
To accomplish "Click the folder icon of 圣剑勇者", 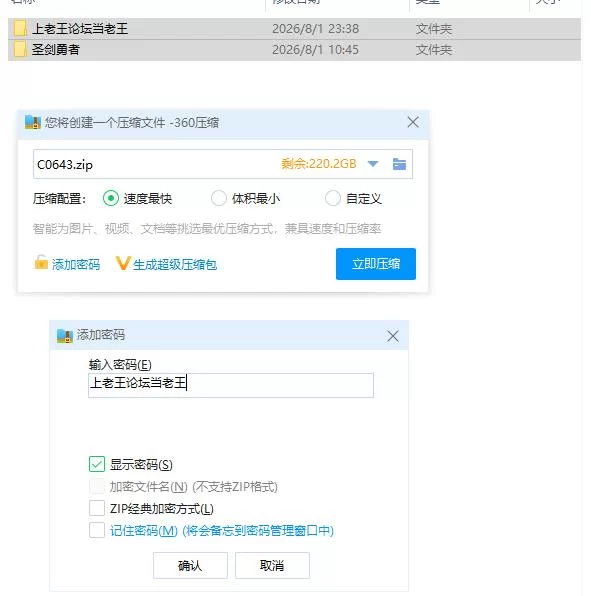I will (20, 49).
